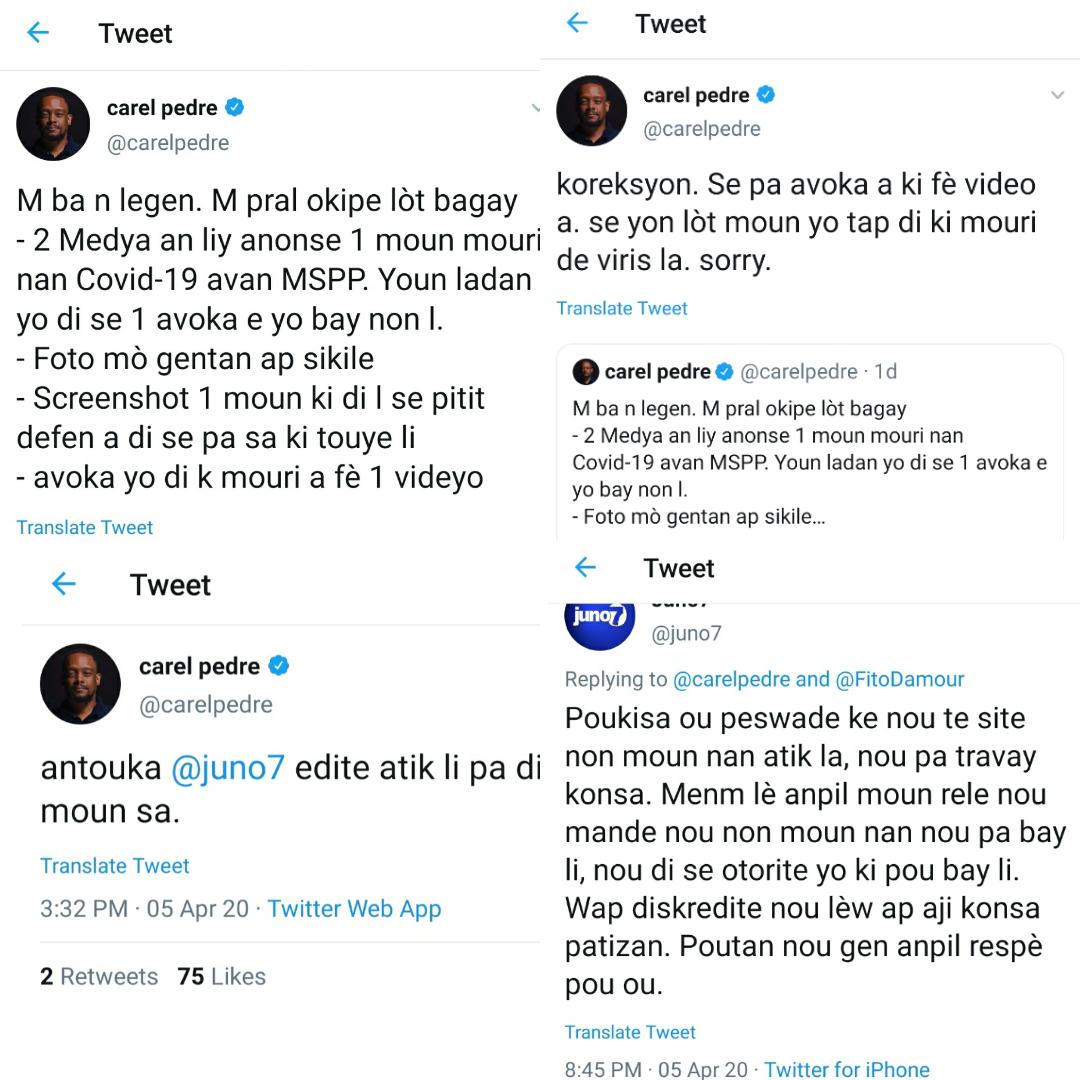Viewport: 1080px width, 1080px height.
Task: Go back from the "antouka @juno7" tweet
Action: click(63, 584)
